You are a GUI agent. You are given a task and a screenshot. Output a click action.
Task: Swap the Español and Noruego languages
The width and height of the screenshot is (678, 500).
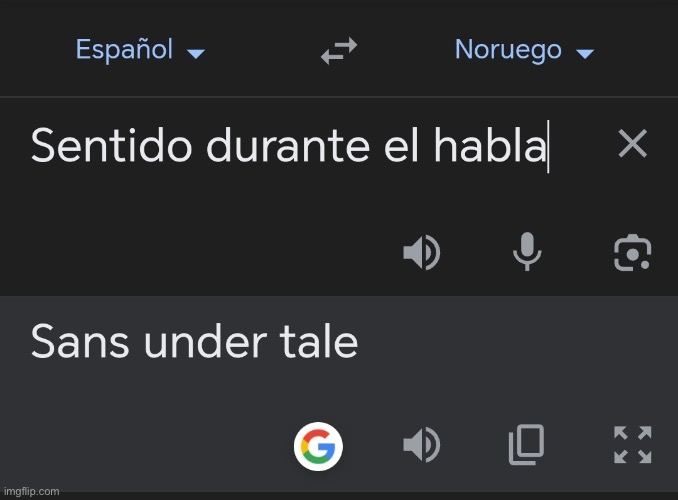[339, 51]
